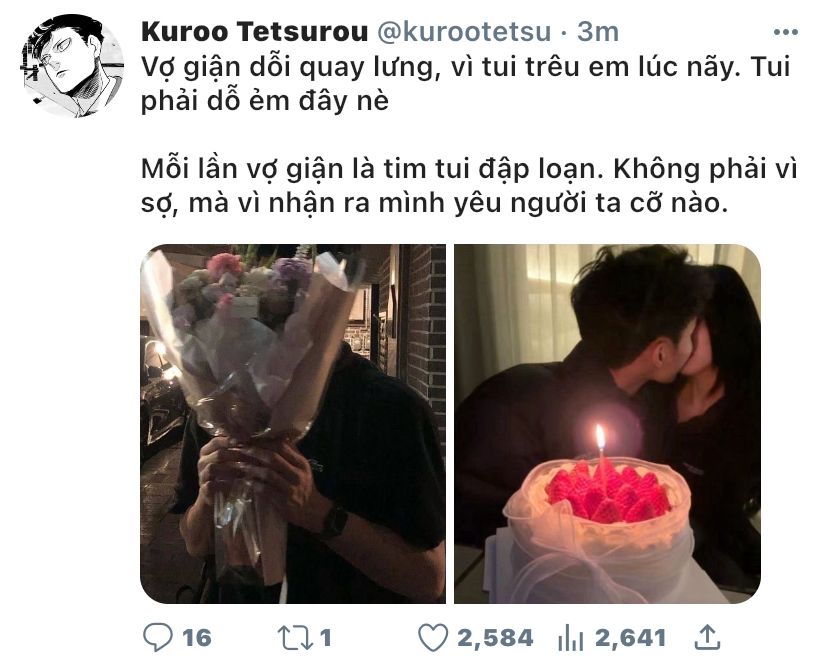Like the tweet with heart icon

coord(433,637)
